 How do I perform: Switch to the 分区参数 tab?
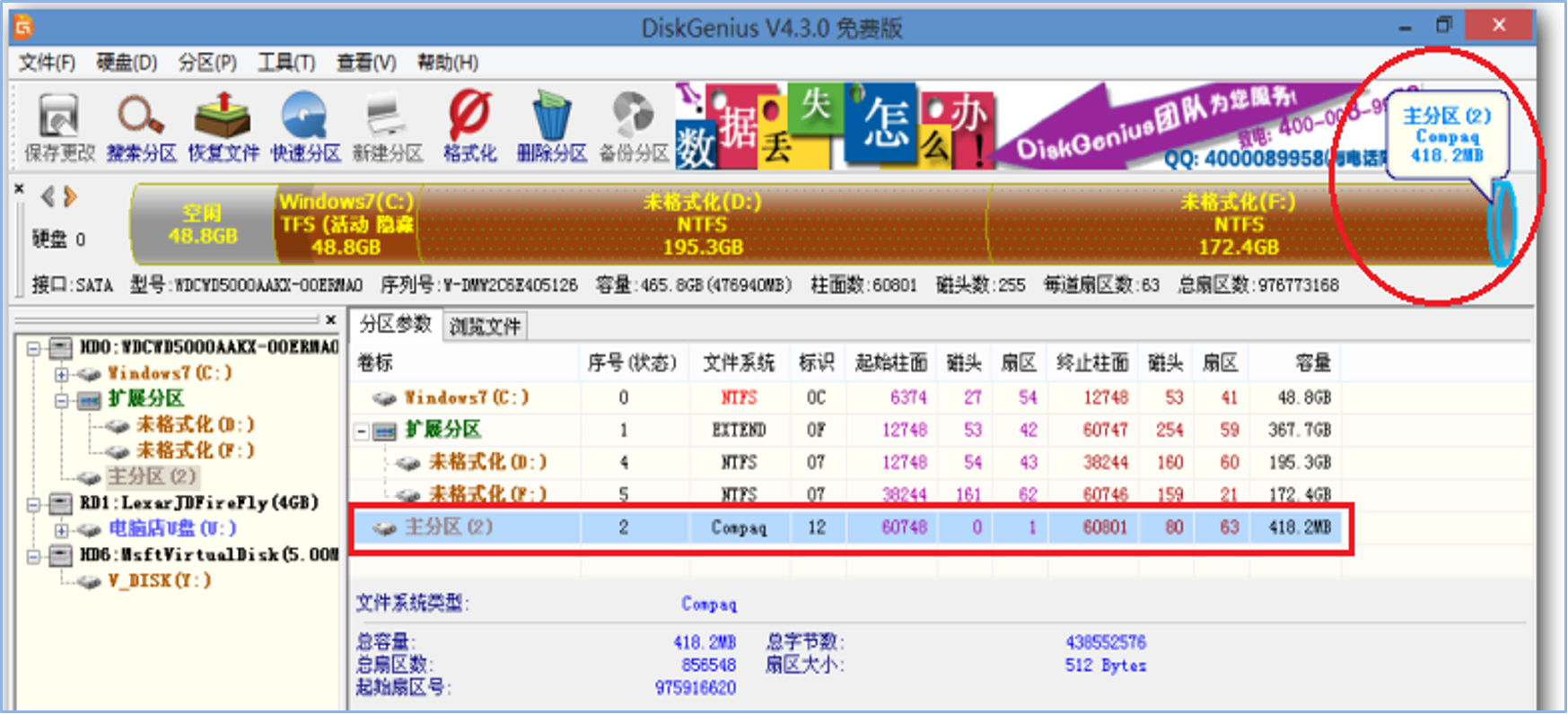tap(396, 324)
